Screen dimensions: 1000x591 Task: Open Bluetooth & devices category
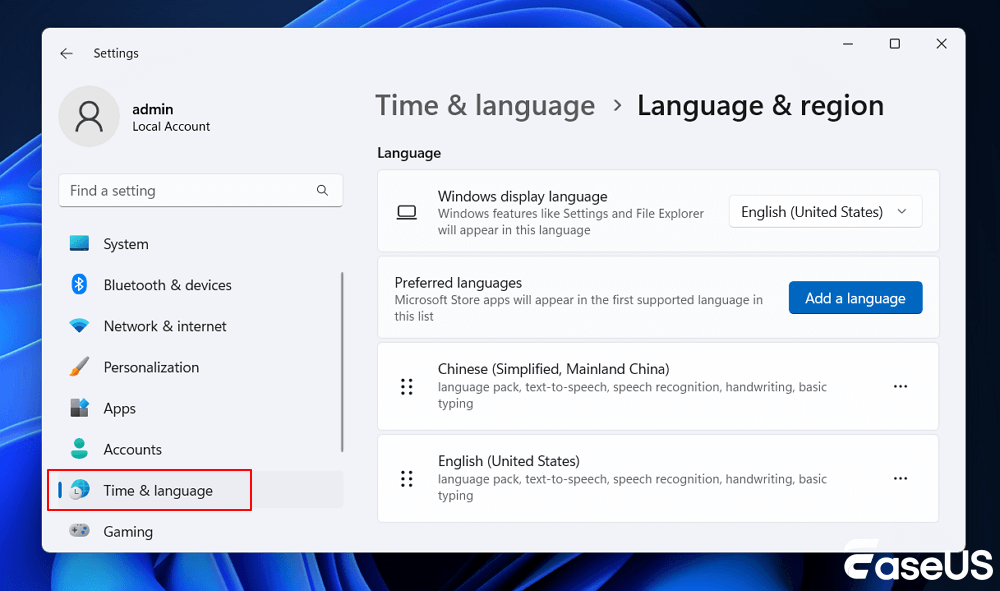pos(200,285)
